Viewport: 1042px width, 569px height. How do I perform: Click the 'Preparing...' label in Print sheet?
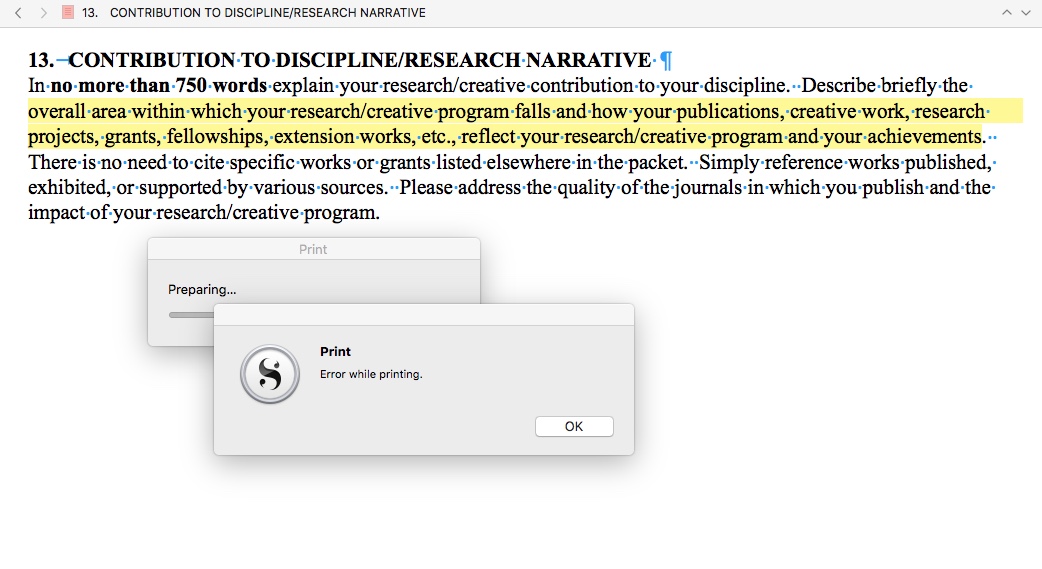(x=202, y=290)
